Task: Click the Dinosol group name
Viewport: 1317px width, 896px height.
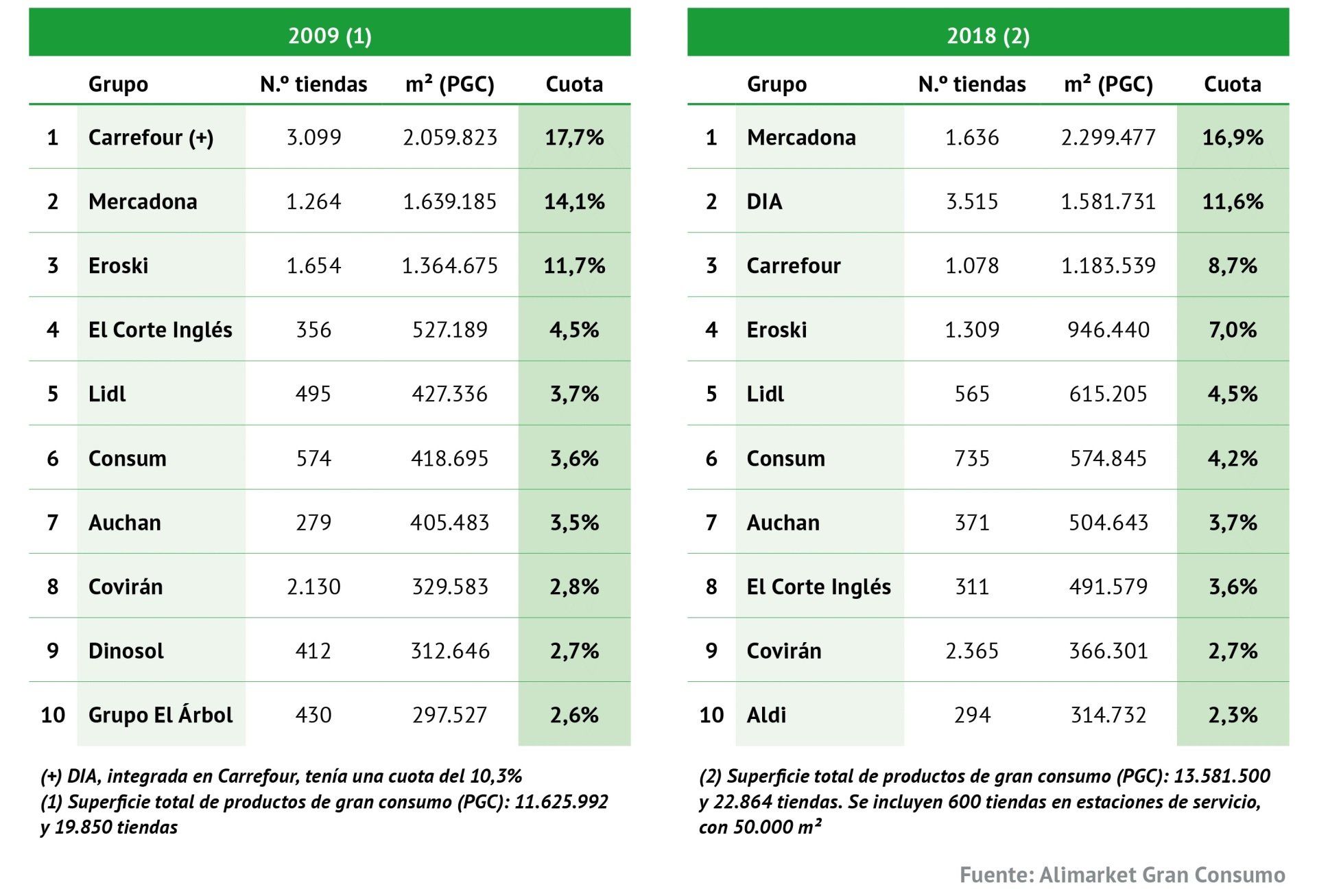Action: tap(126, 650)
